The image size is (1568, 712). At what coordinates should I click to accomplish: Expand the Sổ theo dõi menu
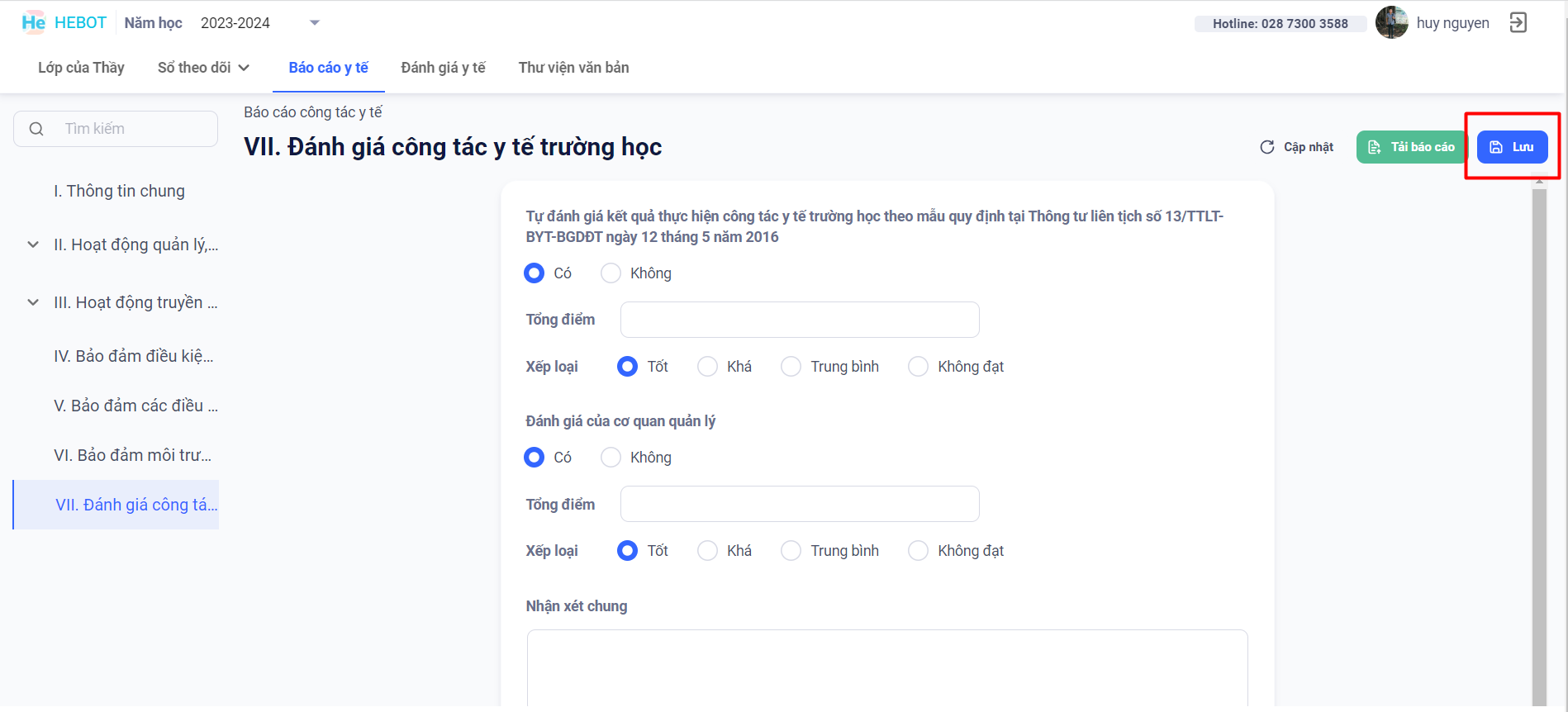(x=203, y=68)
